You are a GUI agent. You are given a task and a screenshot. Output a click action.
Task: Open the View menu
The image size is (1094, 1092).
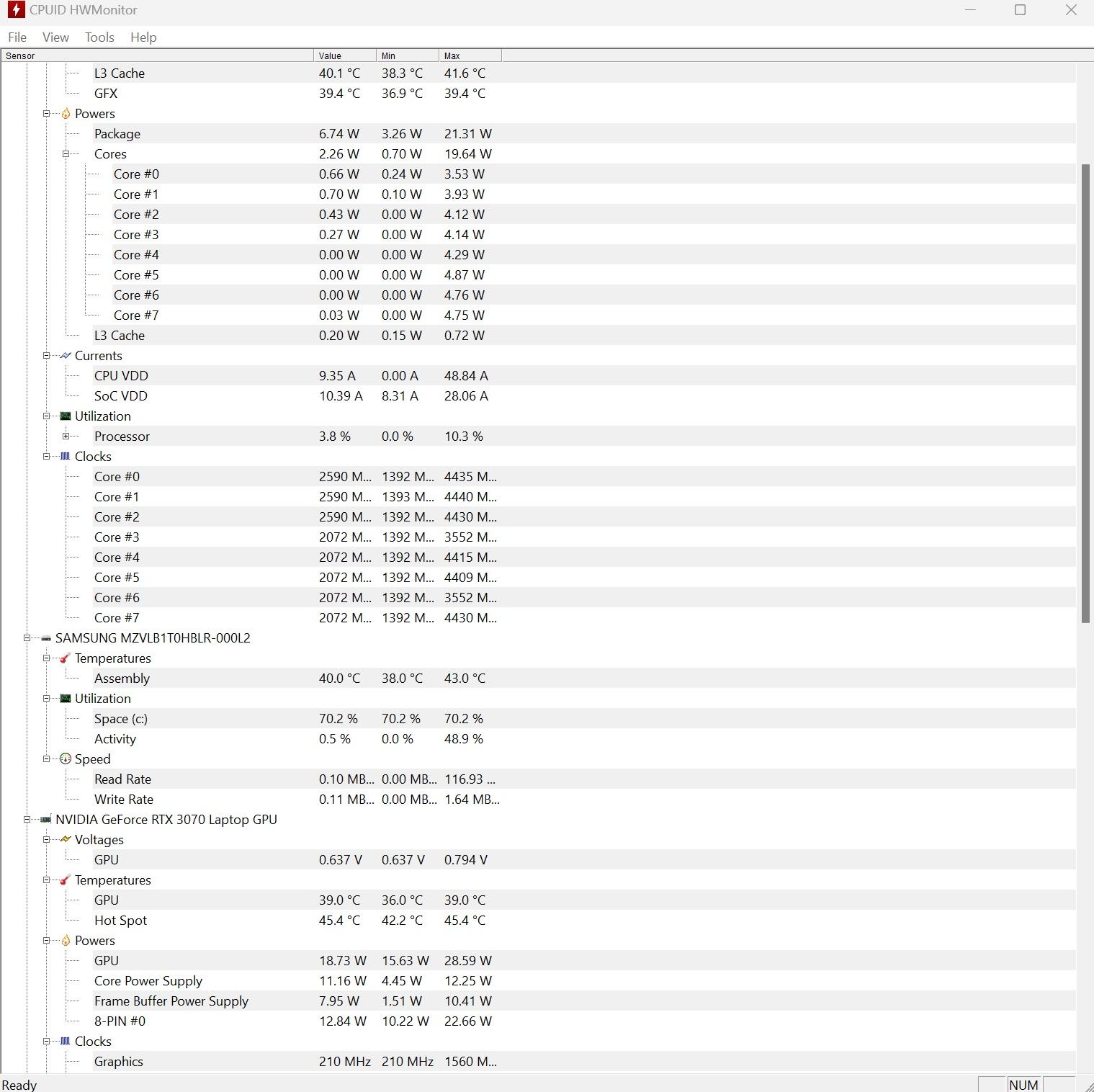[x=55, y=37]
